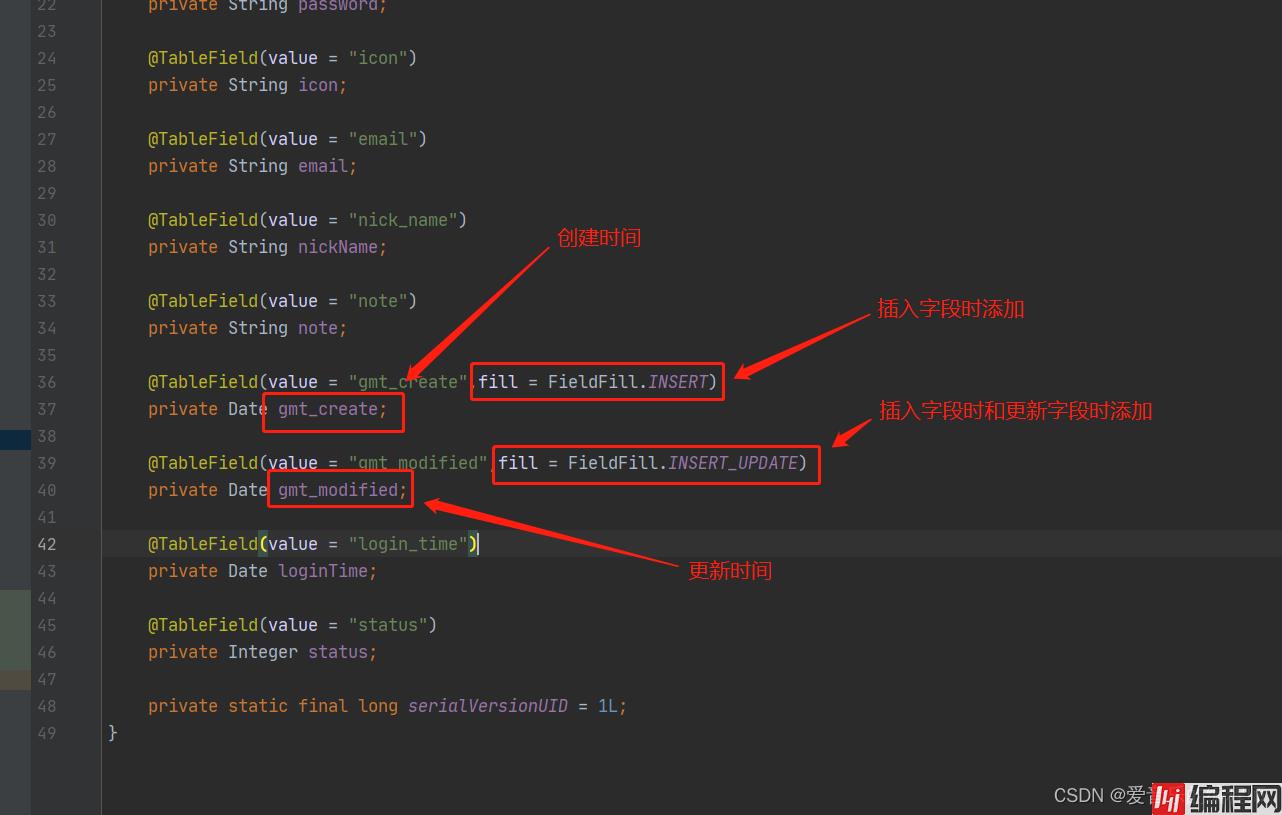Click line number 48 in the gutter
The width and height of the screenshot is (1282, 815).
click(x=47, y=706)
